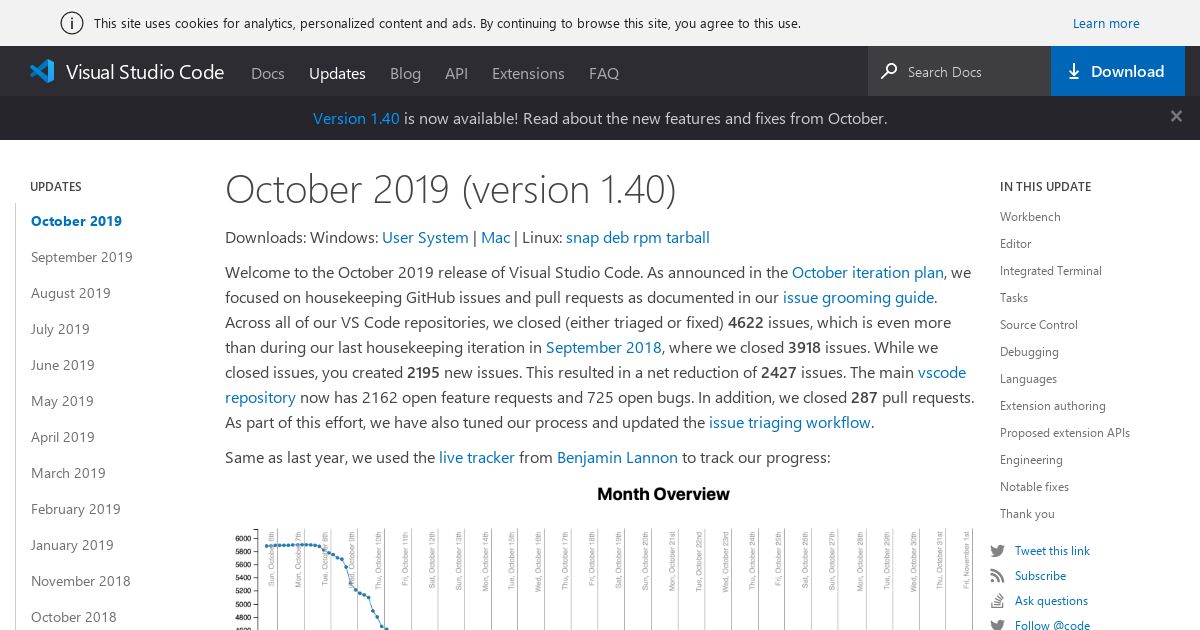Open the October iteration plan link
The image size is (1200, 630).
(x=868, y=272)
